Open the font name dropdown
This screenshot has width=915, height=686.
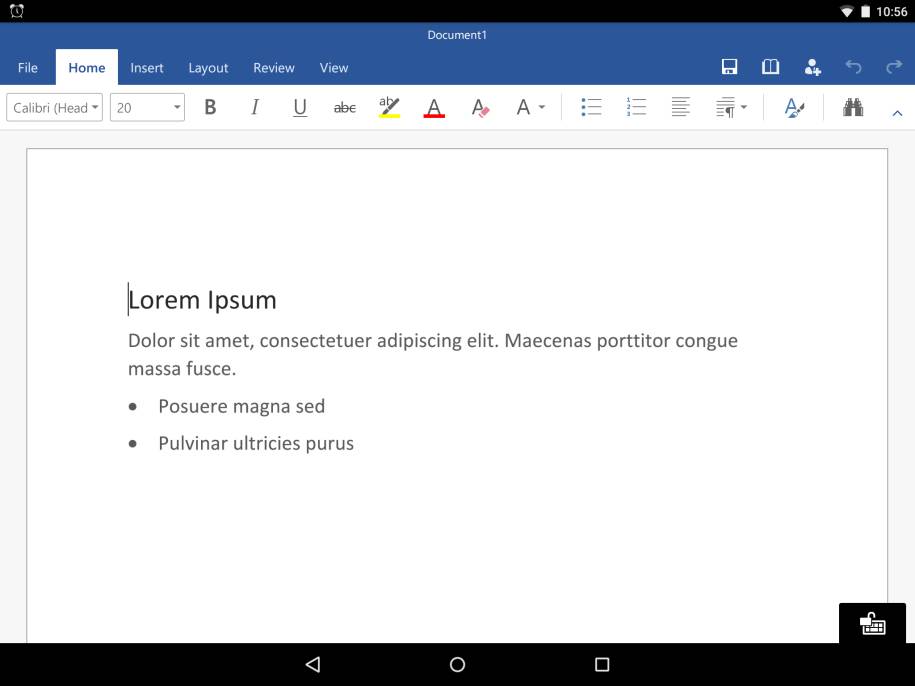pyautogui.click(x=54, y=107)
